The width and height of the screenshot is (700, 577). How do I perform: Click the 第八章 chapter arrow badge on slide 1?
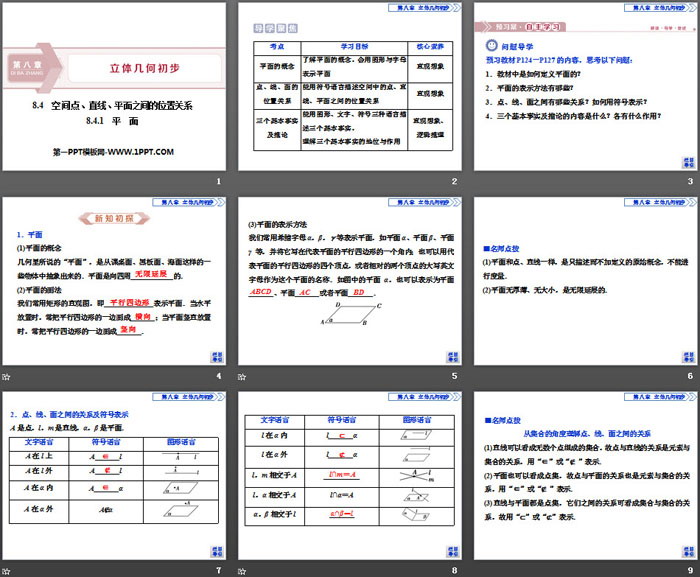click(x=34, y=68)
